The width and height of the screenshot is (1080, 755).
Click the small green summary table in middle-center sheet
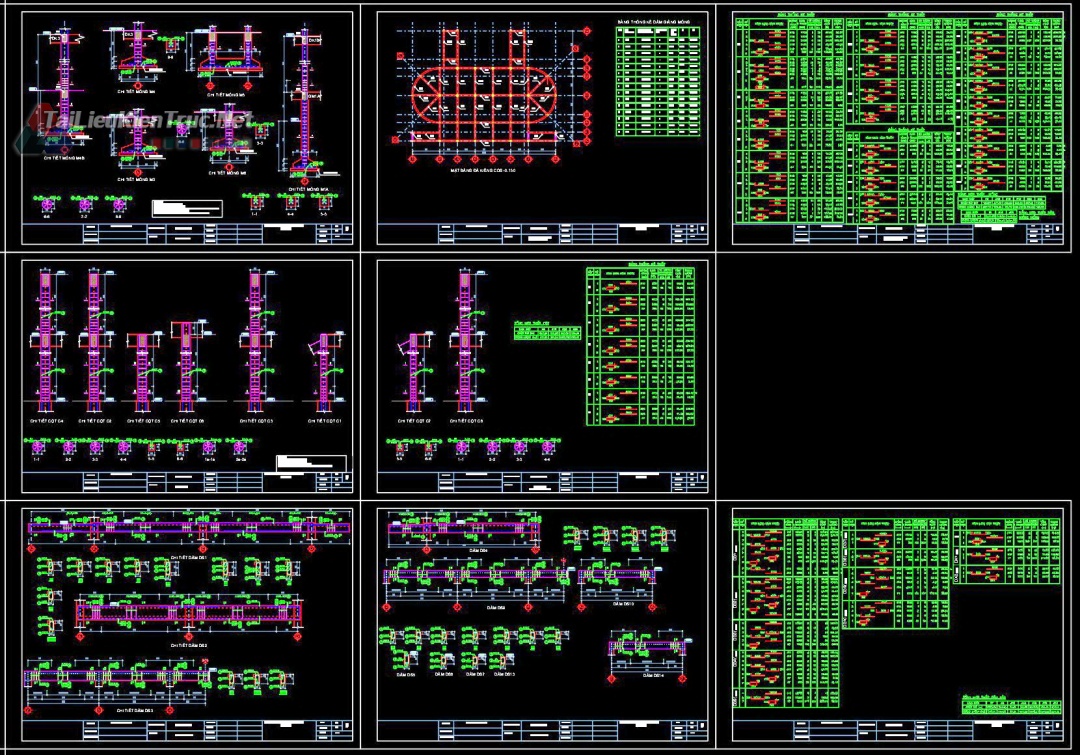(546, 331)
